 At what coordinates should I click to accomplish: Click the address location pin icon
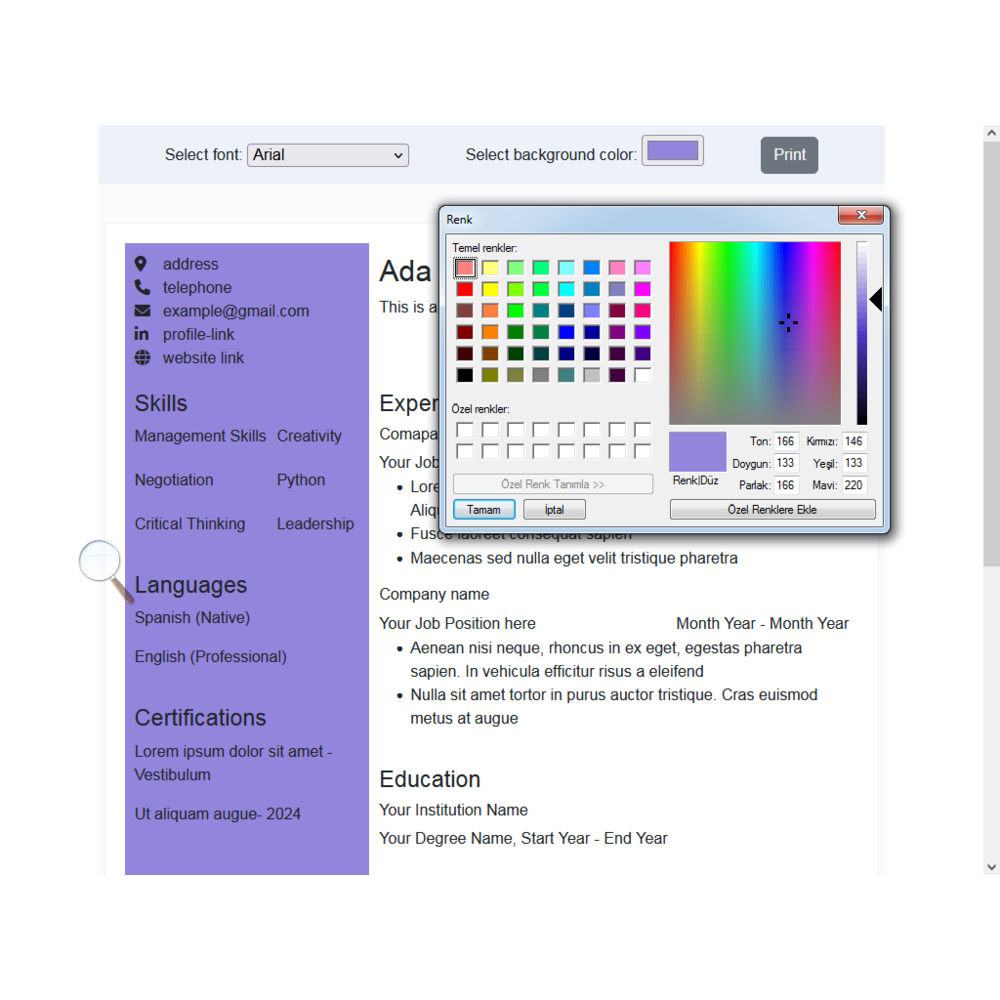pos(141,264)
